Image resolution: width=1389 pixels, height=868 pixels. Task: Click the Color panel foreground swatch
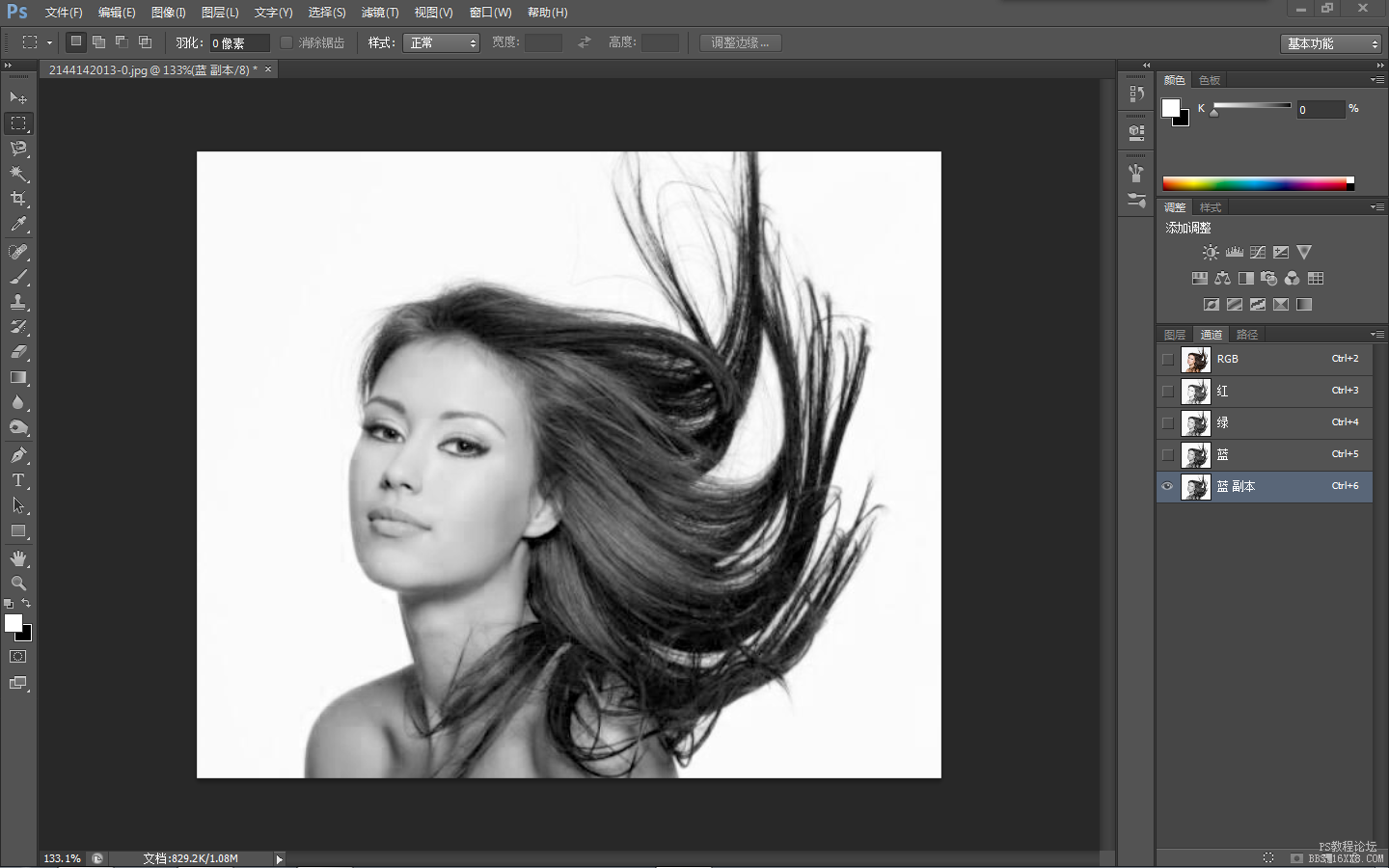(x=1171, y=108)
